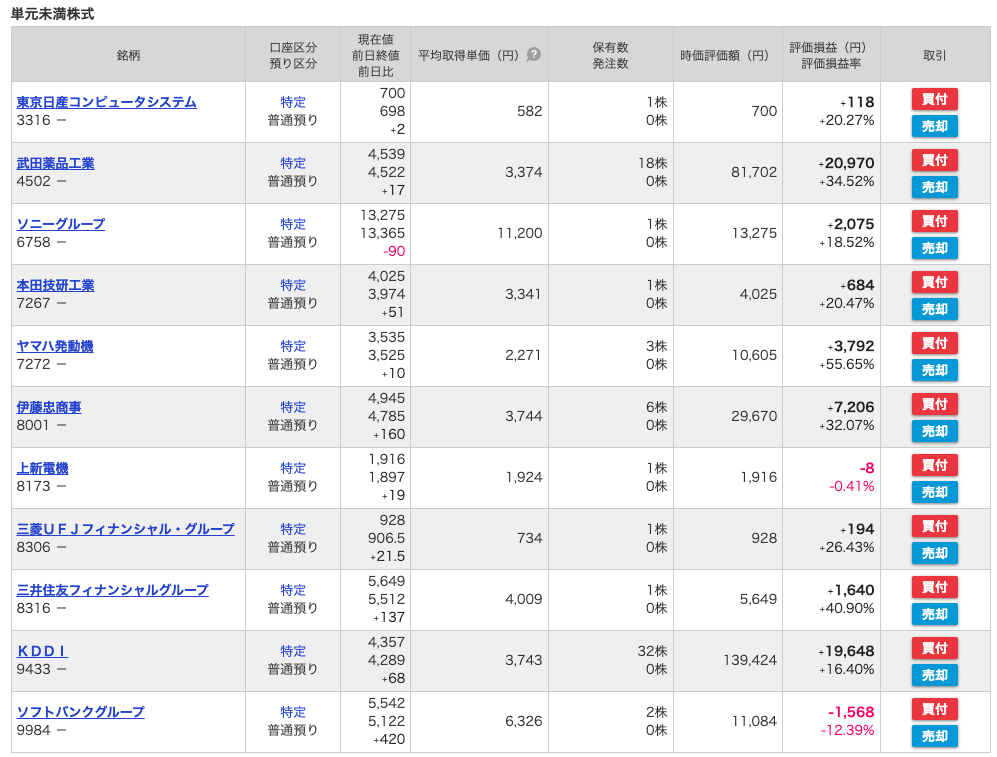Viewport: 997px width, 757px height.
Task: Click the help icon beside 平均取得単価
Action: point(534,55)
